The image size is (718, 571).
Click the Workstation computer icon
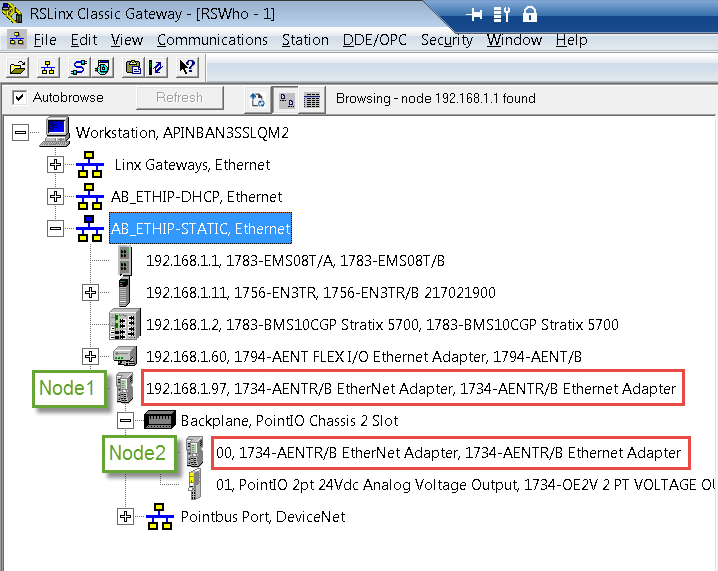coord(56,132)
